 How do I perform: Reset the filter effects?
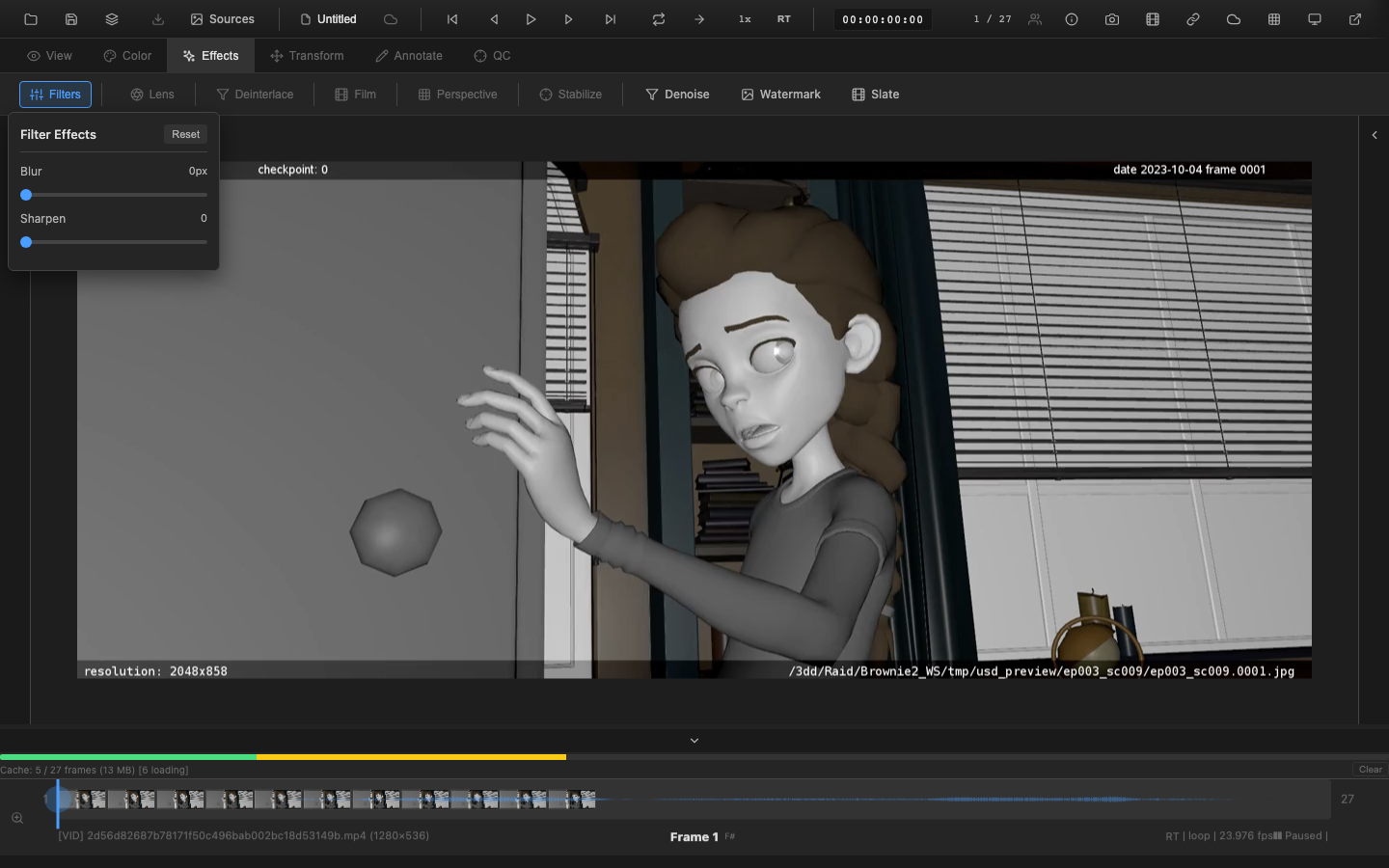(x=185, y=134)
